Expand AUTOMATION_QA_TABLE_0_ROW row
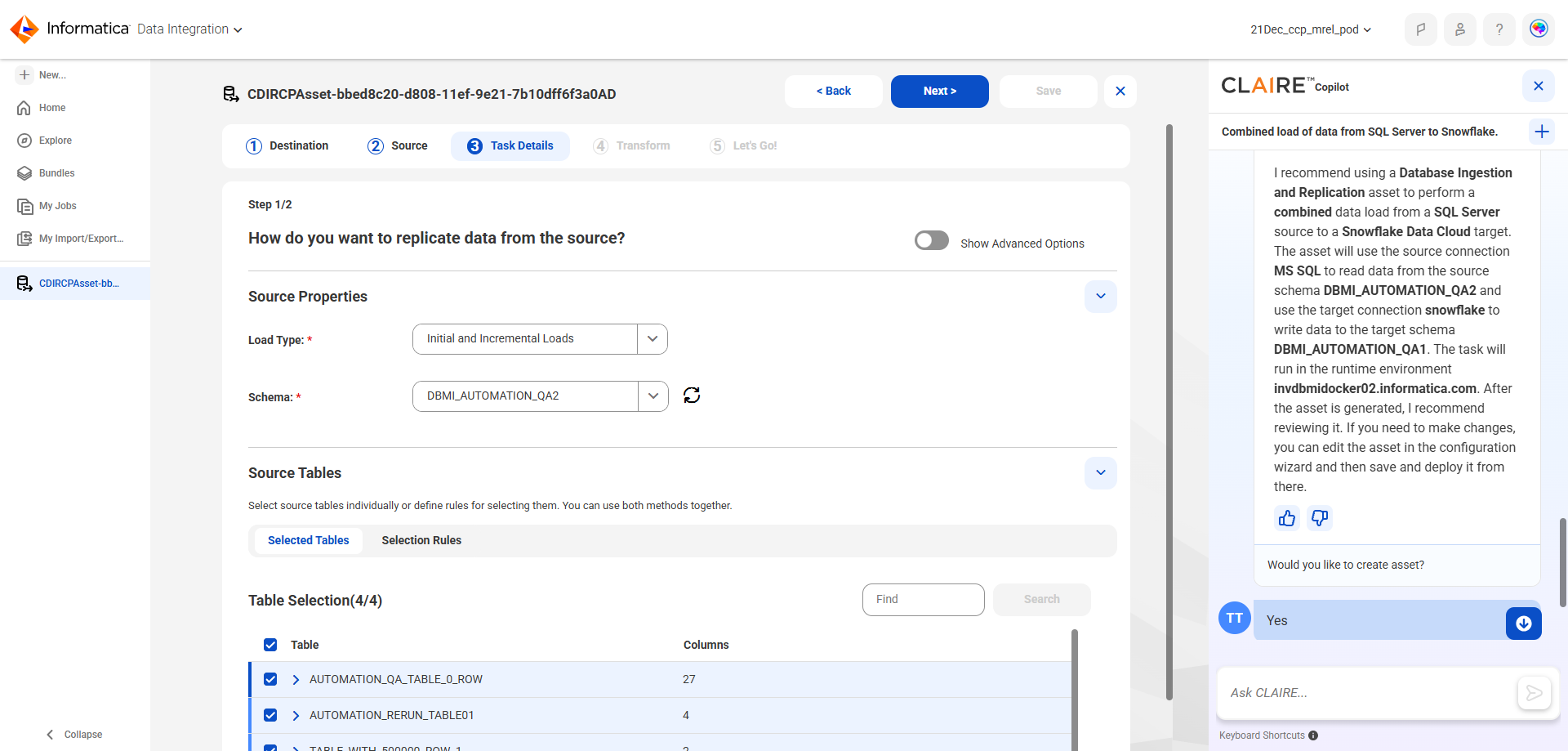 coord(296,680)
